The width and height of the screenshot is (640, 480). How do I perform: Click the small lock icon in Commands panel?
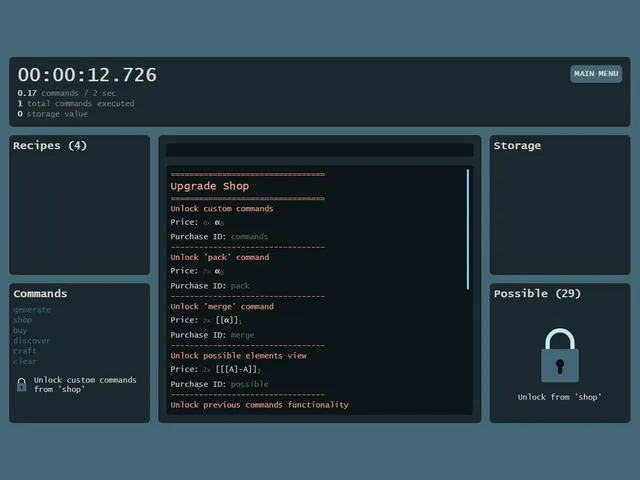22,384
